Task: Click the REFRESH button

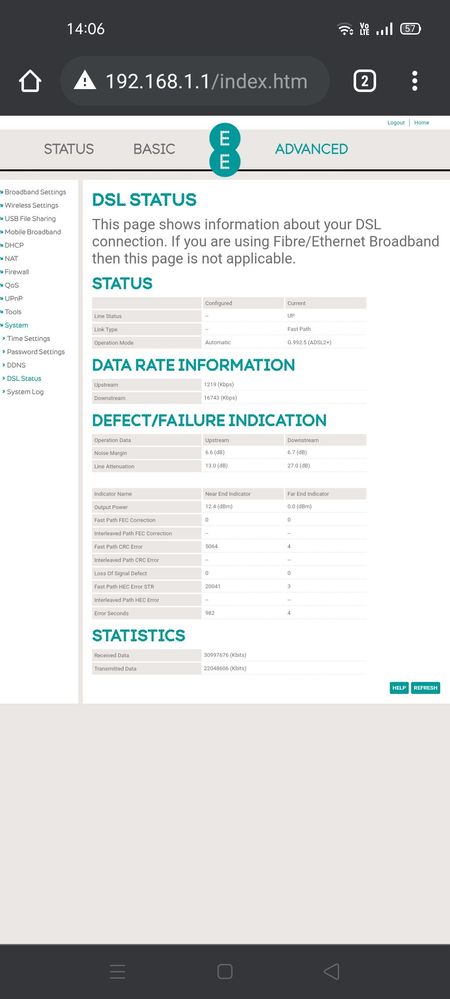Action: (425, 688)
